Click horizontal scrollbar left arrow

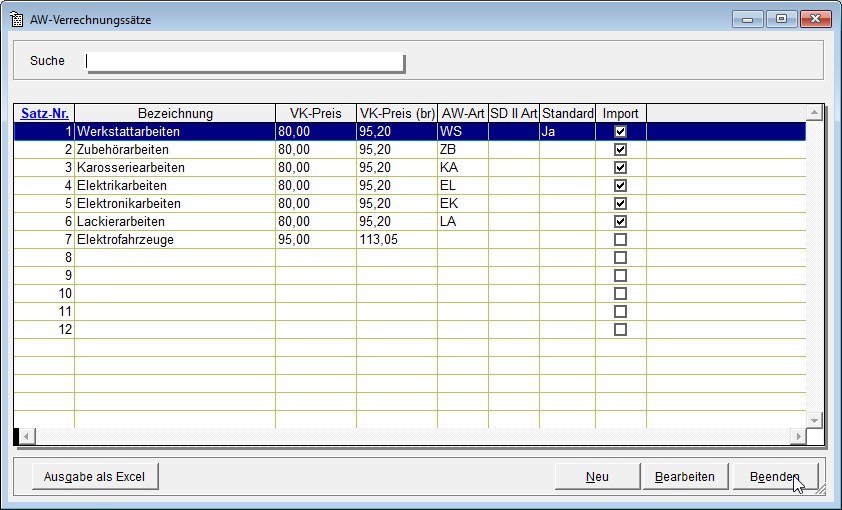pyautogui.click(x=26, y=436)
